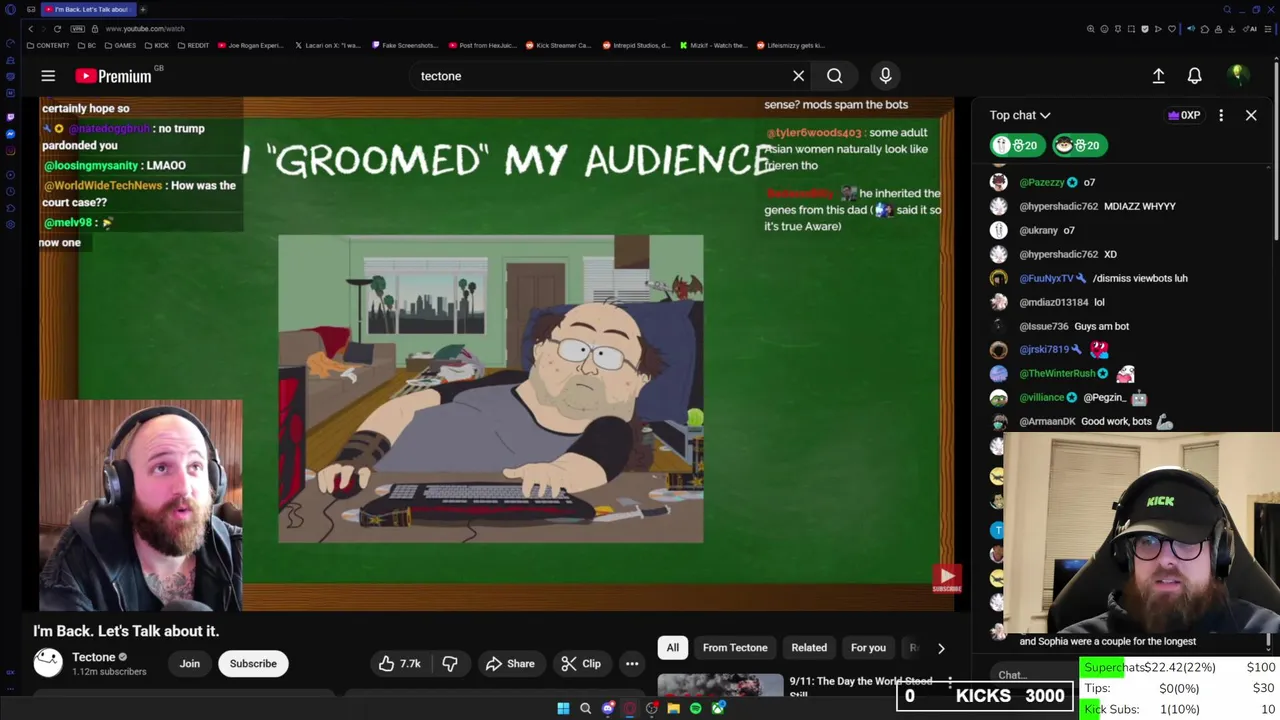This screenshot has width=1280, height=720.
Task: Open the Fake Screenshots bookmark
Action: pyautogui.click(x=405, y=45)
